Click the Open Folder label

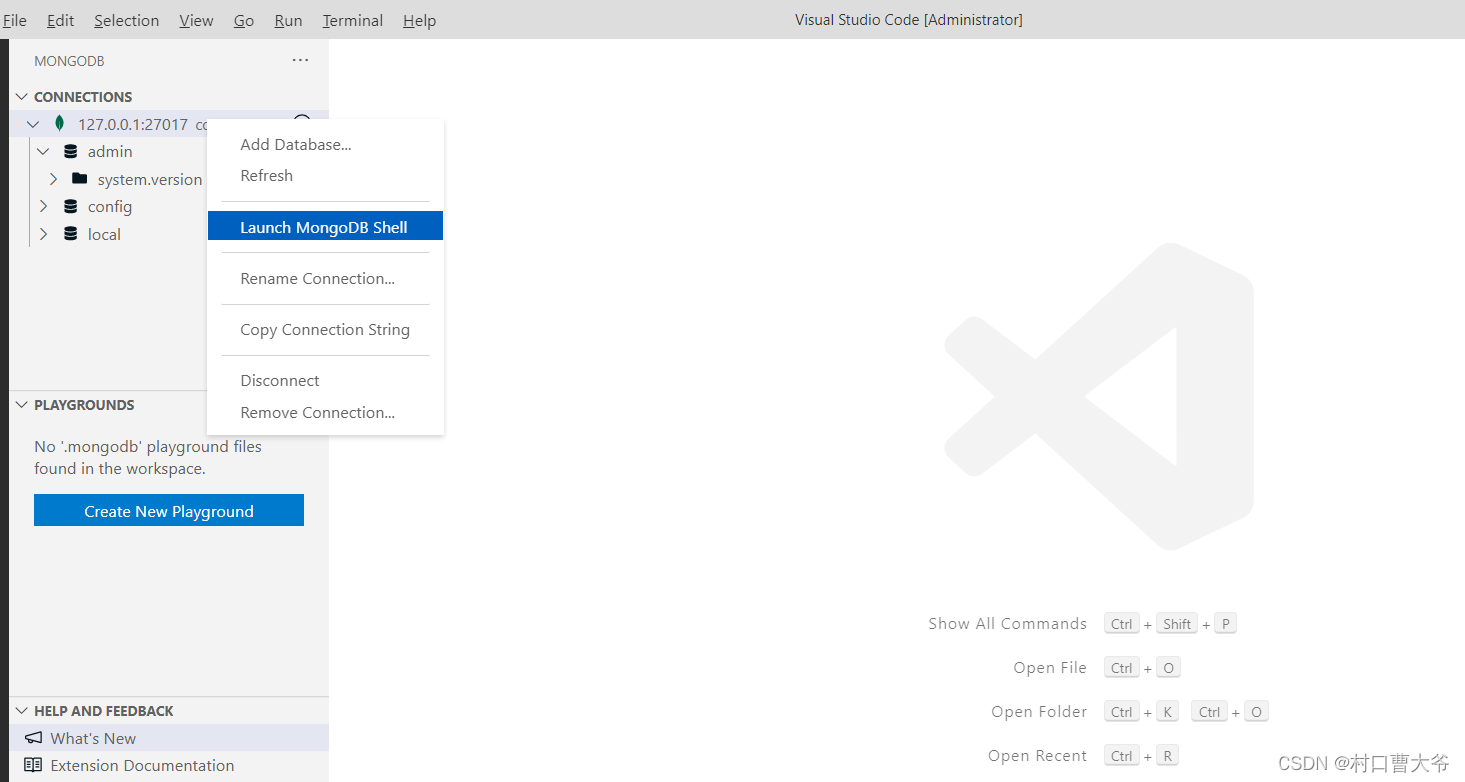1039,711
